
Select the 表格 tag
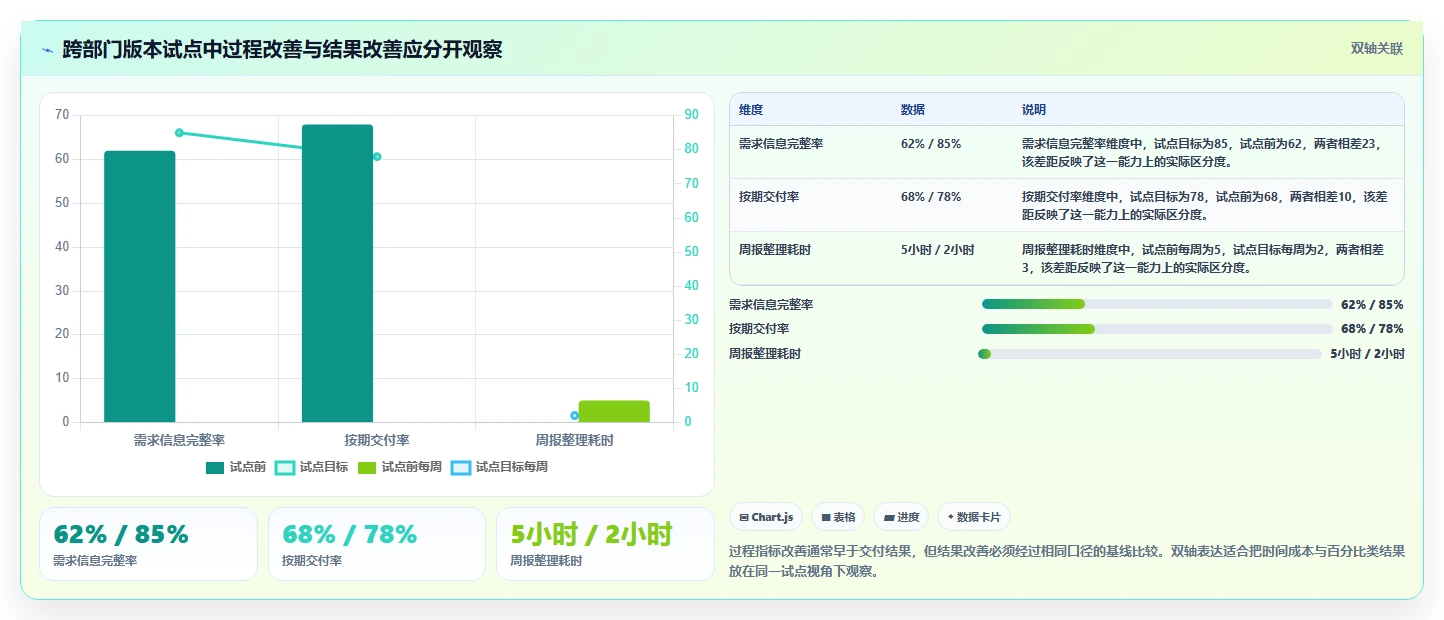click(x=838, y=517)
